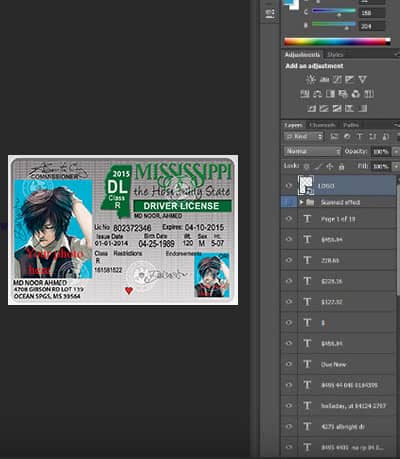Switch to the Styles tab
The height and width of the screenshot is (459, 400).
click(x=335, y=54)
